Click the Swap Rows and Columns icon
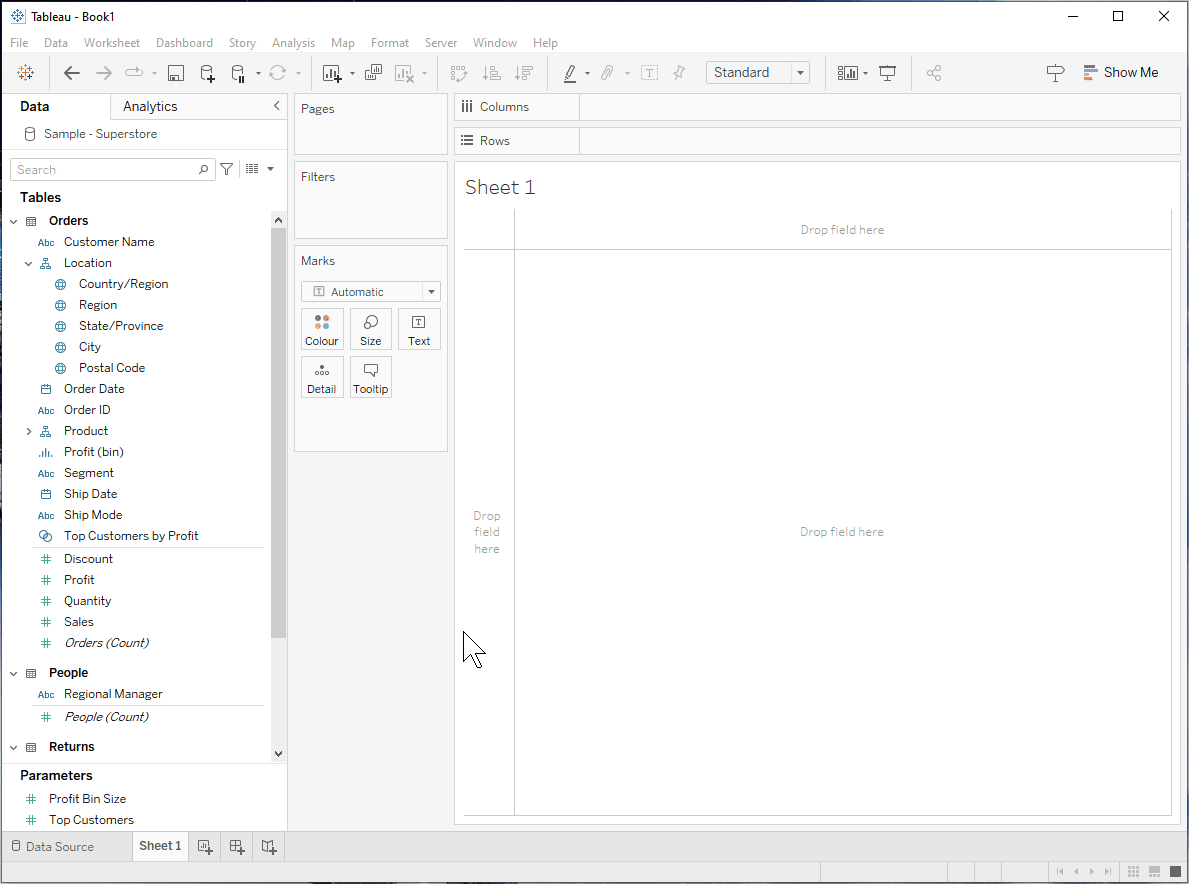1189x884 pixels. (x=459, y=73)
